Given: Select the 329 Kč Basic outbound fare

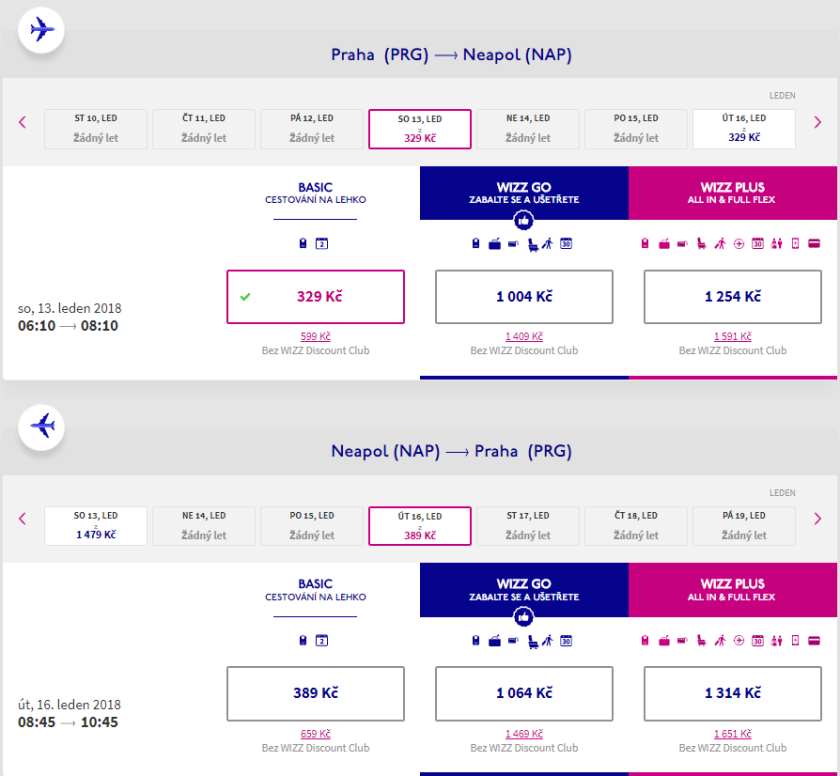Looking at the screenshot, I should [316, 297].
